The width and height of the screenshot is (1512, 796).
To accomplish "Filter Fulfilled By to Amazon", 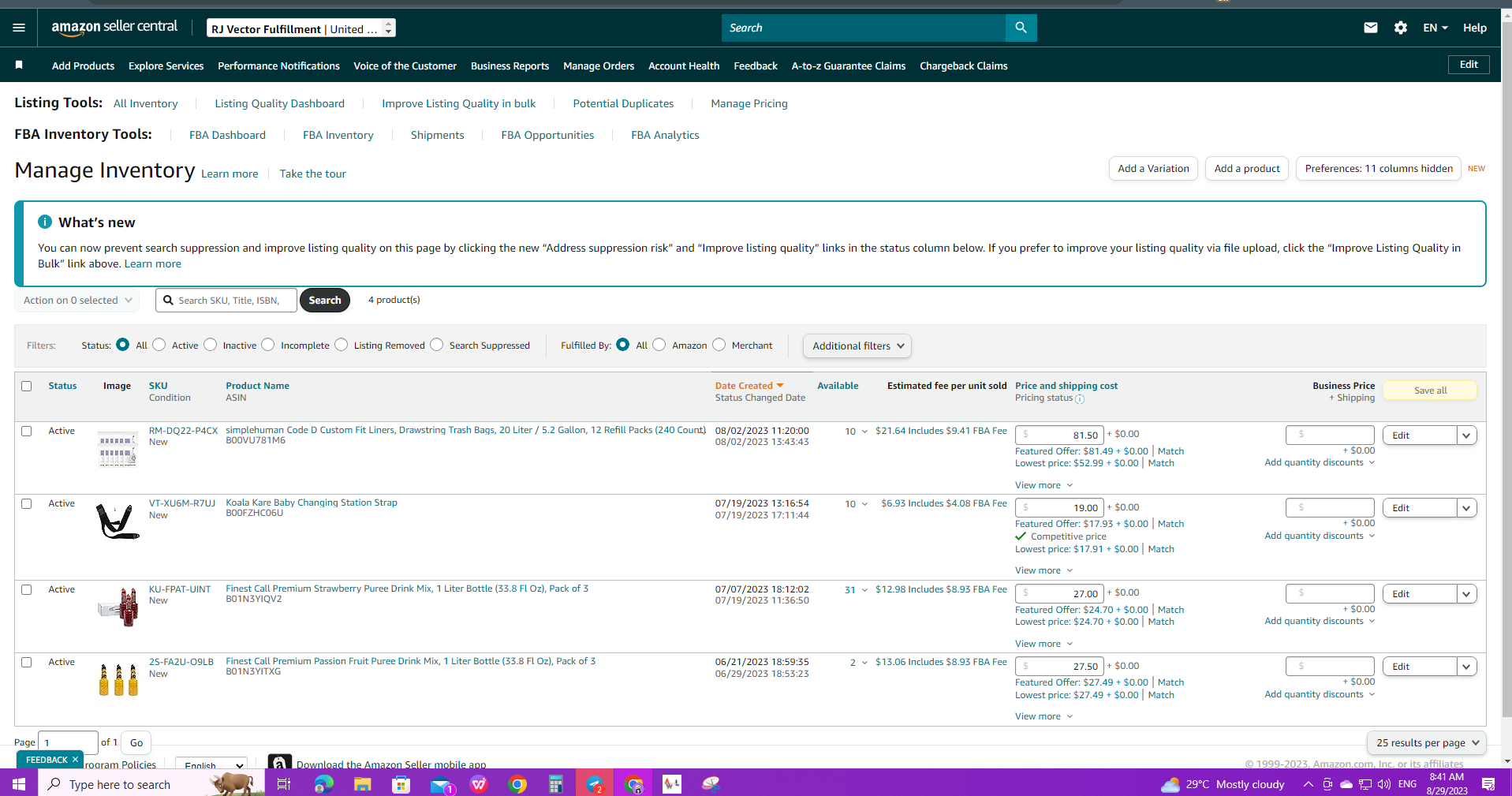I will 659,345.
